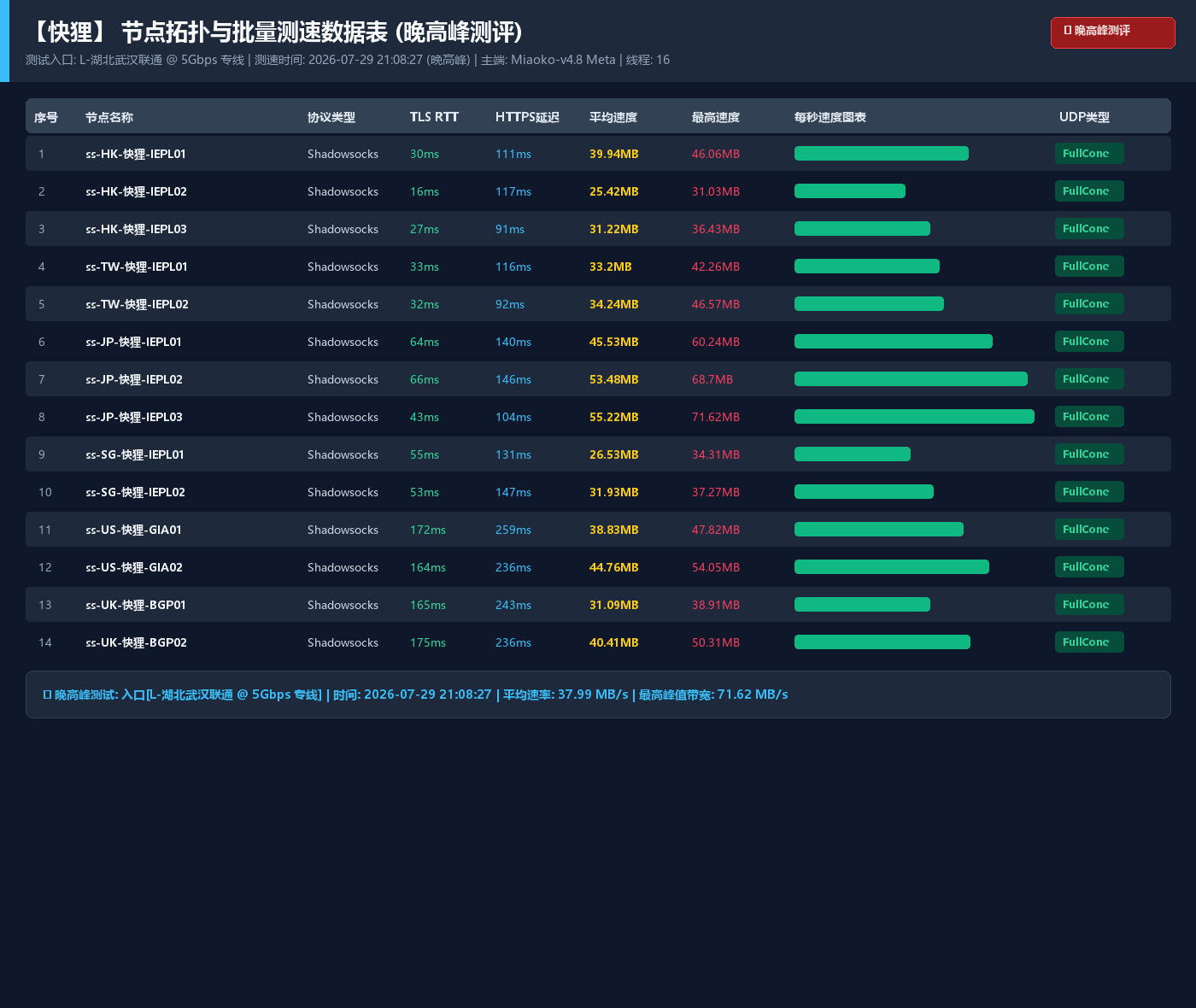Select node ss-UK-快狸-BGP01
The height and width of the screenshot is (1008, 1196).
pyautogui.click(x=136, y=605)
